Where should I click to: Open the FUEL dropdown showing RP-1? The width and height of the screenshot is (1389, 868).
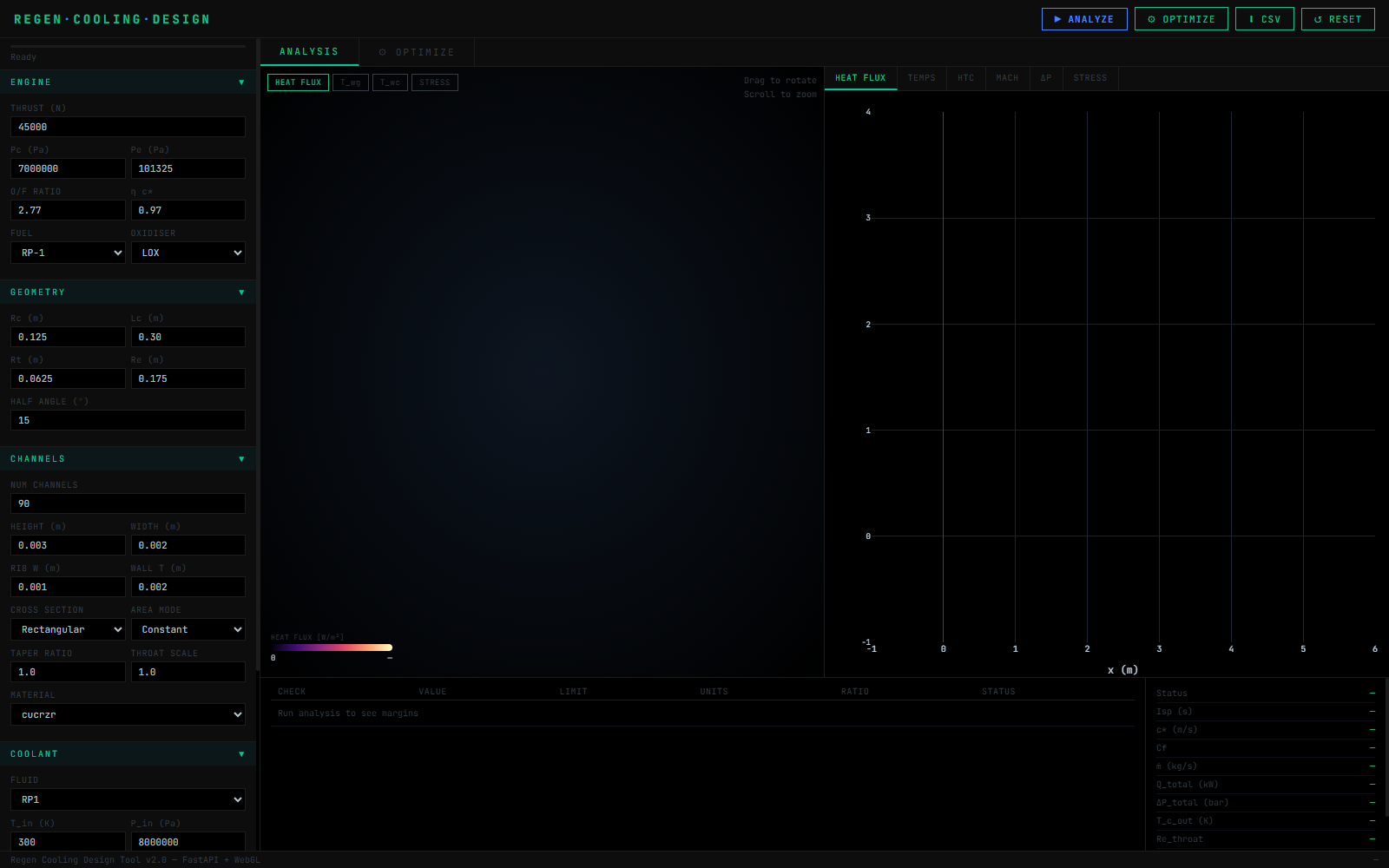click(x=68, y=253)
